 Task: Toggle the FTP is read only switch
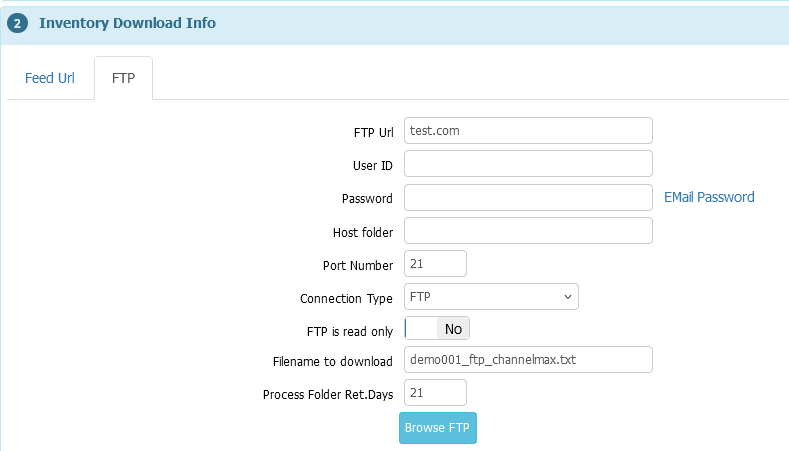click(x=437, y=328)
